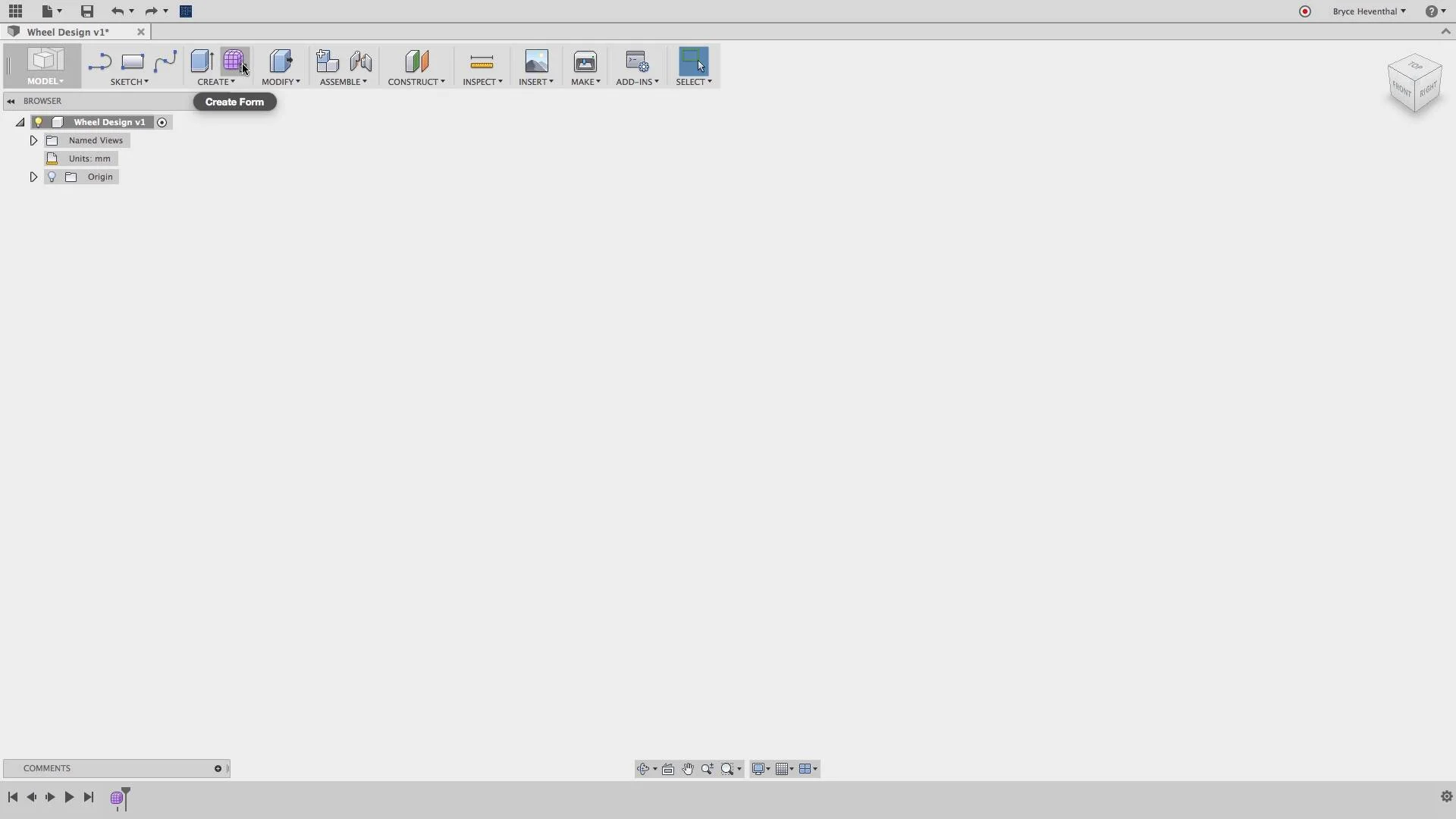1456x819 pixels.
Task: Activate Wheel Design v1 radio button
Action: tap(162, 122)
